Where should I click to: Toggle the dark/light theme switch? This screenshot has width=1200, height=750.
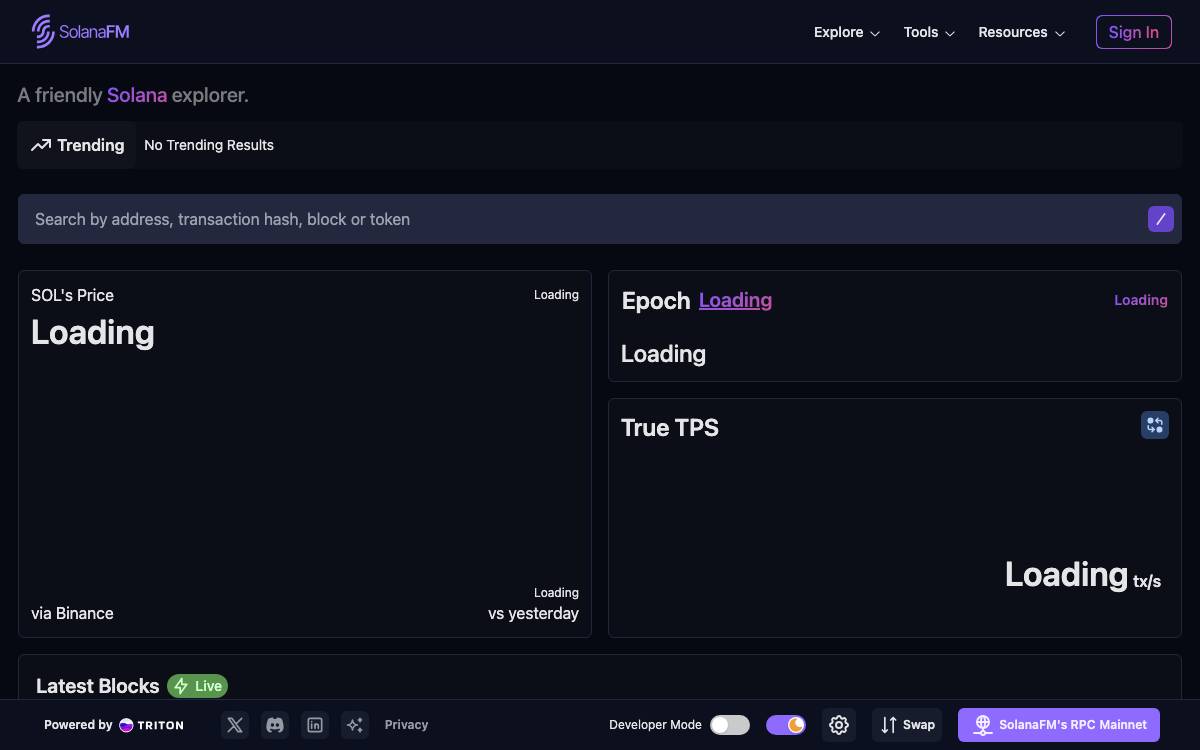tap(786, 725)
